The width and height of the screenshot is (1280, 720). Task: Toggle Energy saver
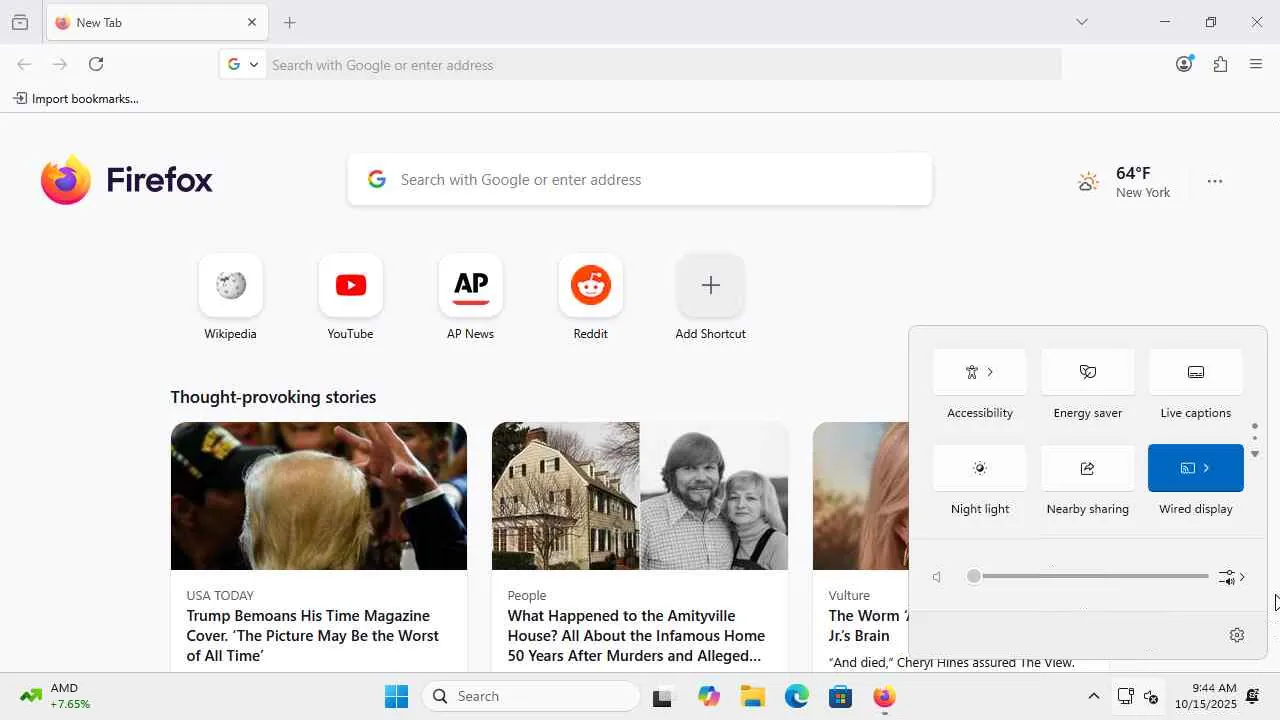[1088, 372]
